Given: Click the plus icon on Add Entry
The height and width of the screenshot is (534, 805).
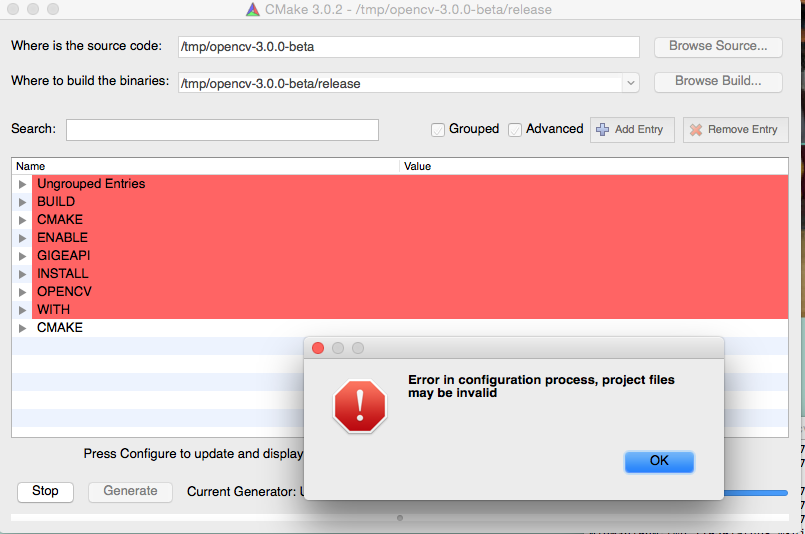Looking at the screenshot, I should (602, 130).
